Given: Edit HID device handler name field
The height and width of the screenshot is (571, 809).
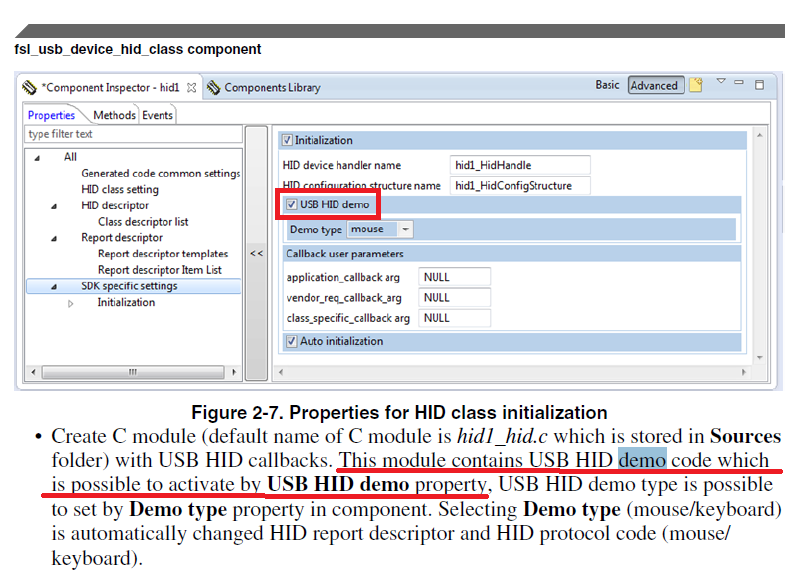Looking at the screenshot, I should (520, 165).
